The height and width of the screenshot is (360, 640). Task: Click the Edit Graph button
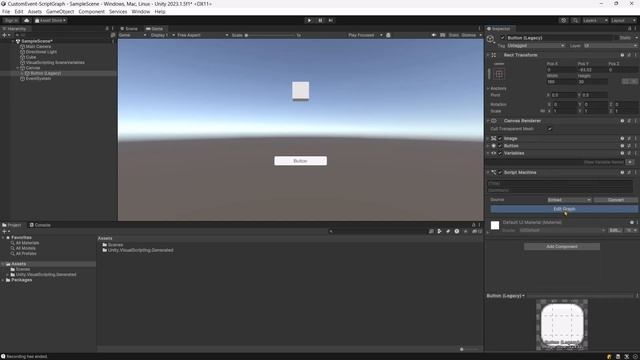[564, 209]
